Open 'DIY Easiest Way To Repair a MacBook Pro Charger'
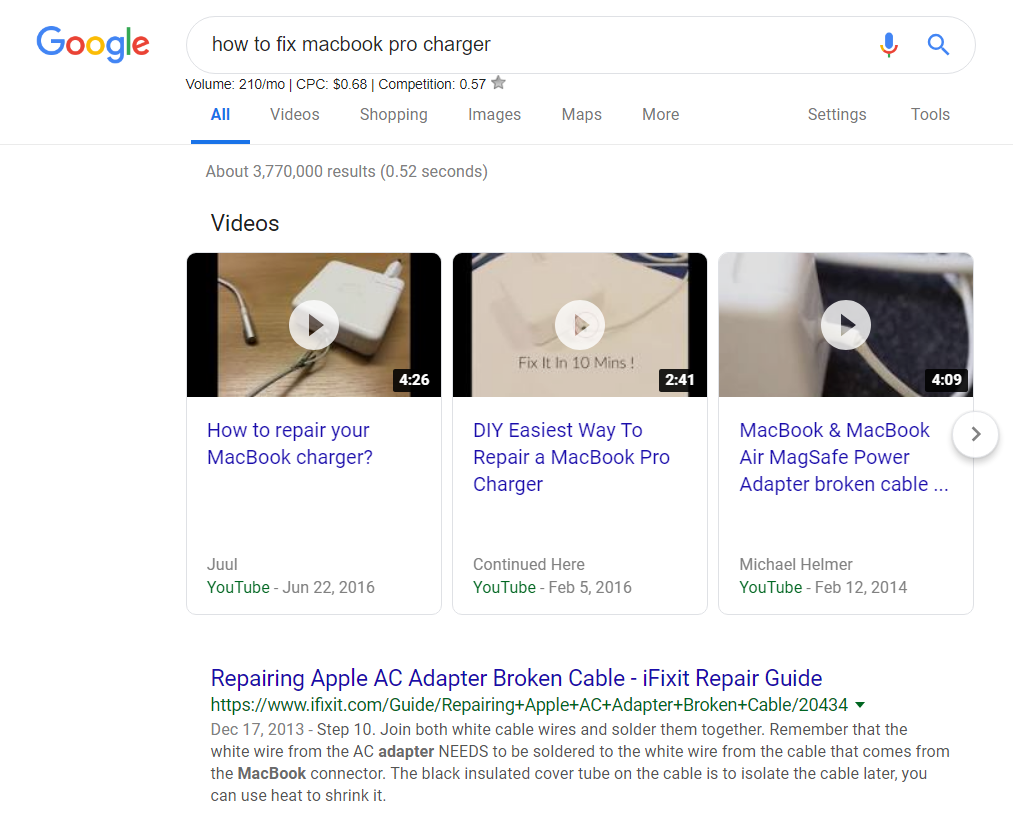The height and width of the screenshot is (827, 1013). tap(571, 457)
